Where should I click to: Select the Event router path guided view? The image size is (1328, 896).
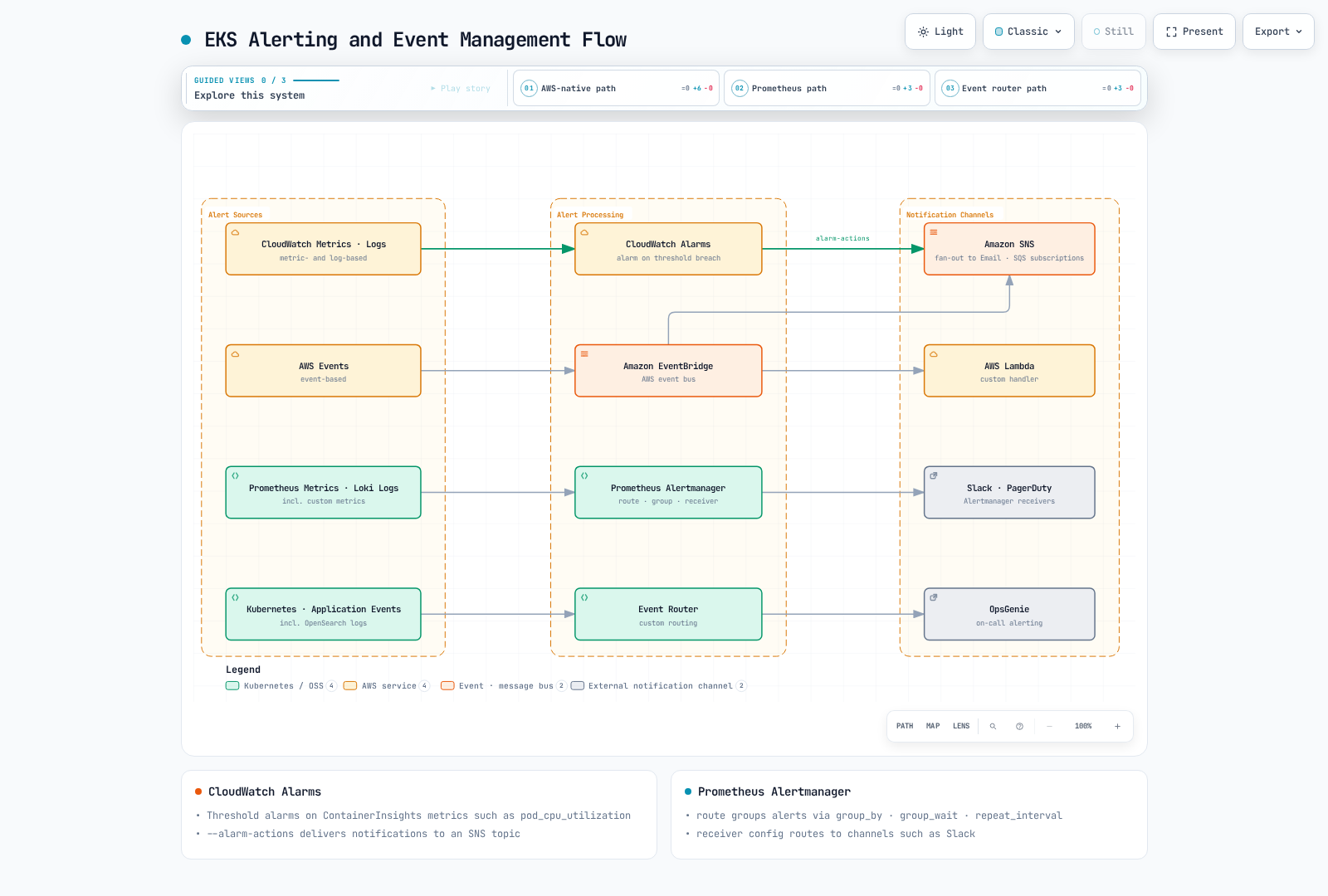(1037, 88)
